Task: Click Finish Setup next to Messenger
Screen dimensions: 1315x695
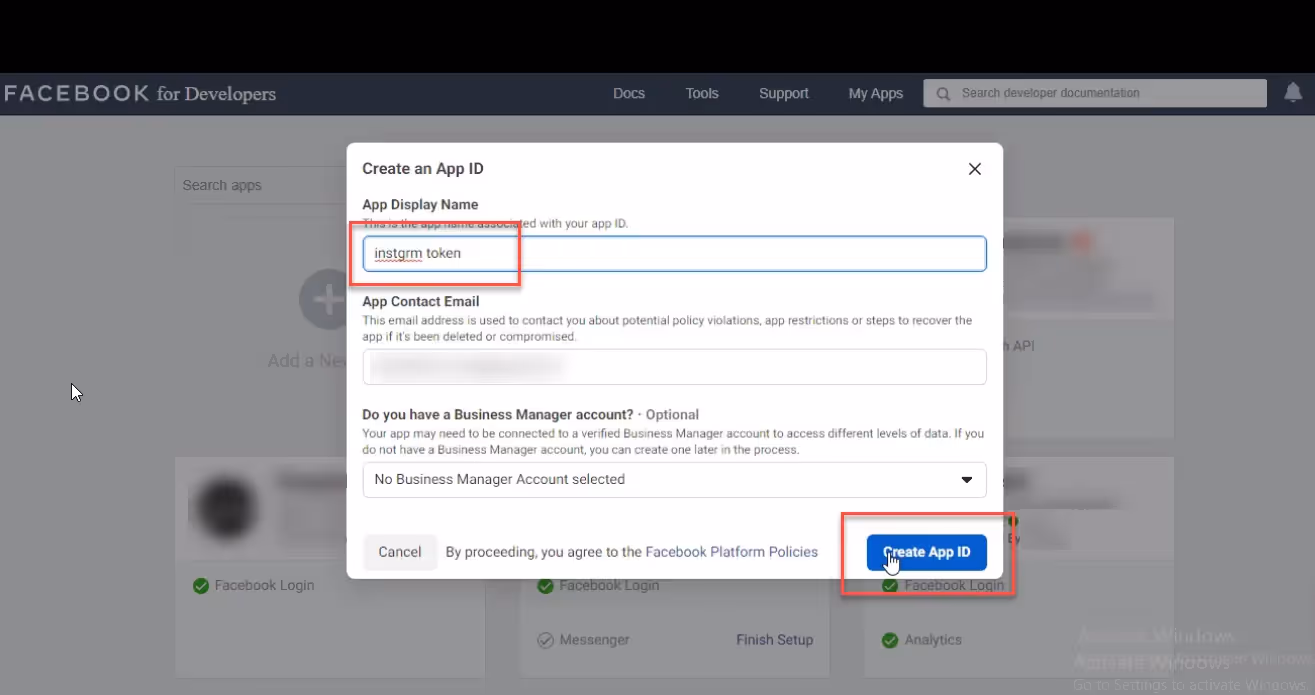Action: point(775,640)
